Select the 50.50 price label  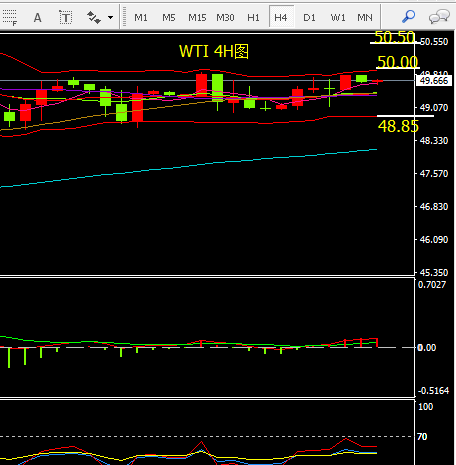pyautogui.click(x=394, y=37)
